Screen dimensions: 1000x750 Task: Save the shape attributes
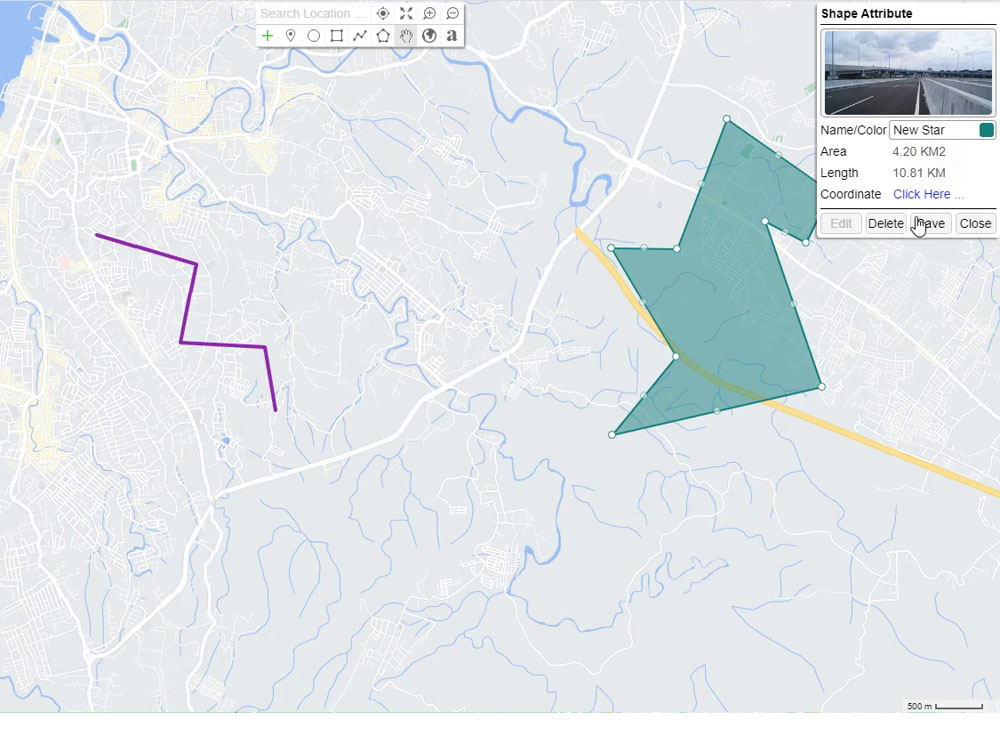930,224
